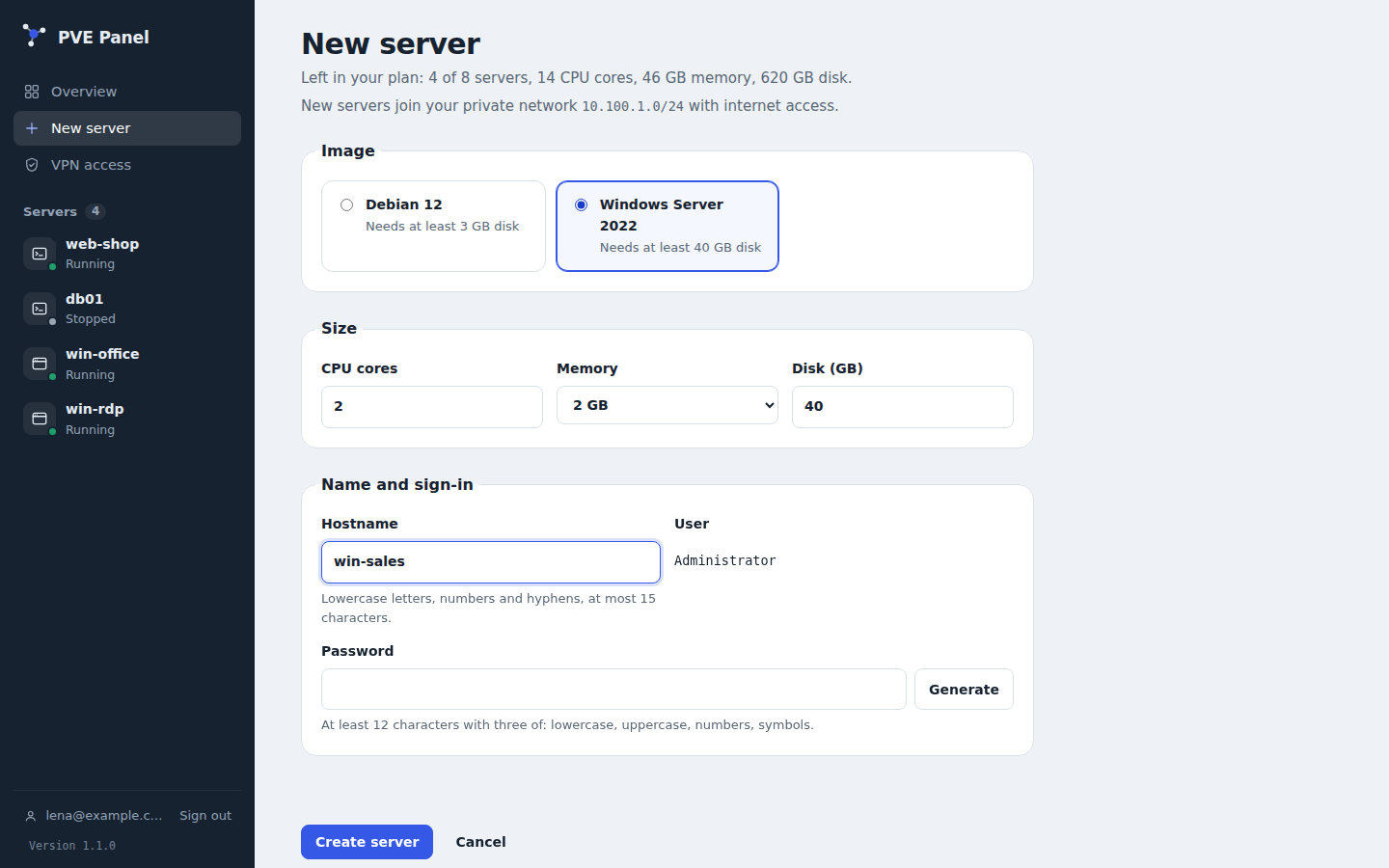Click the Version 1.1.0 text
This screenshot has height=868, width=1389.
point(72,846)
